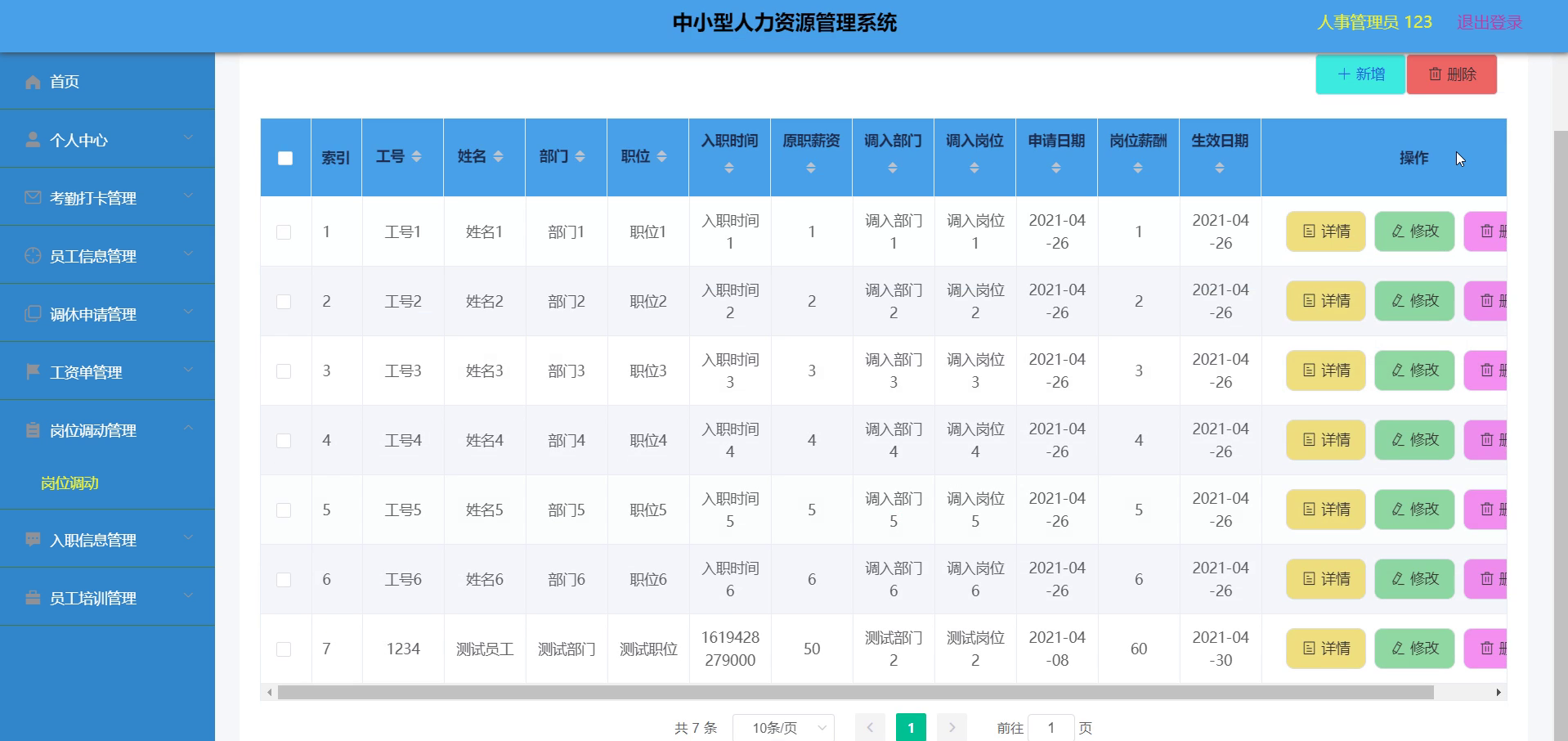Click the 前往 page number input field
Viewport: 1568px width, 741px height.
[x=1051, y=727]
